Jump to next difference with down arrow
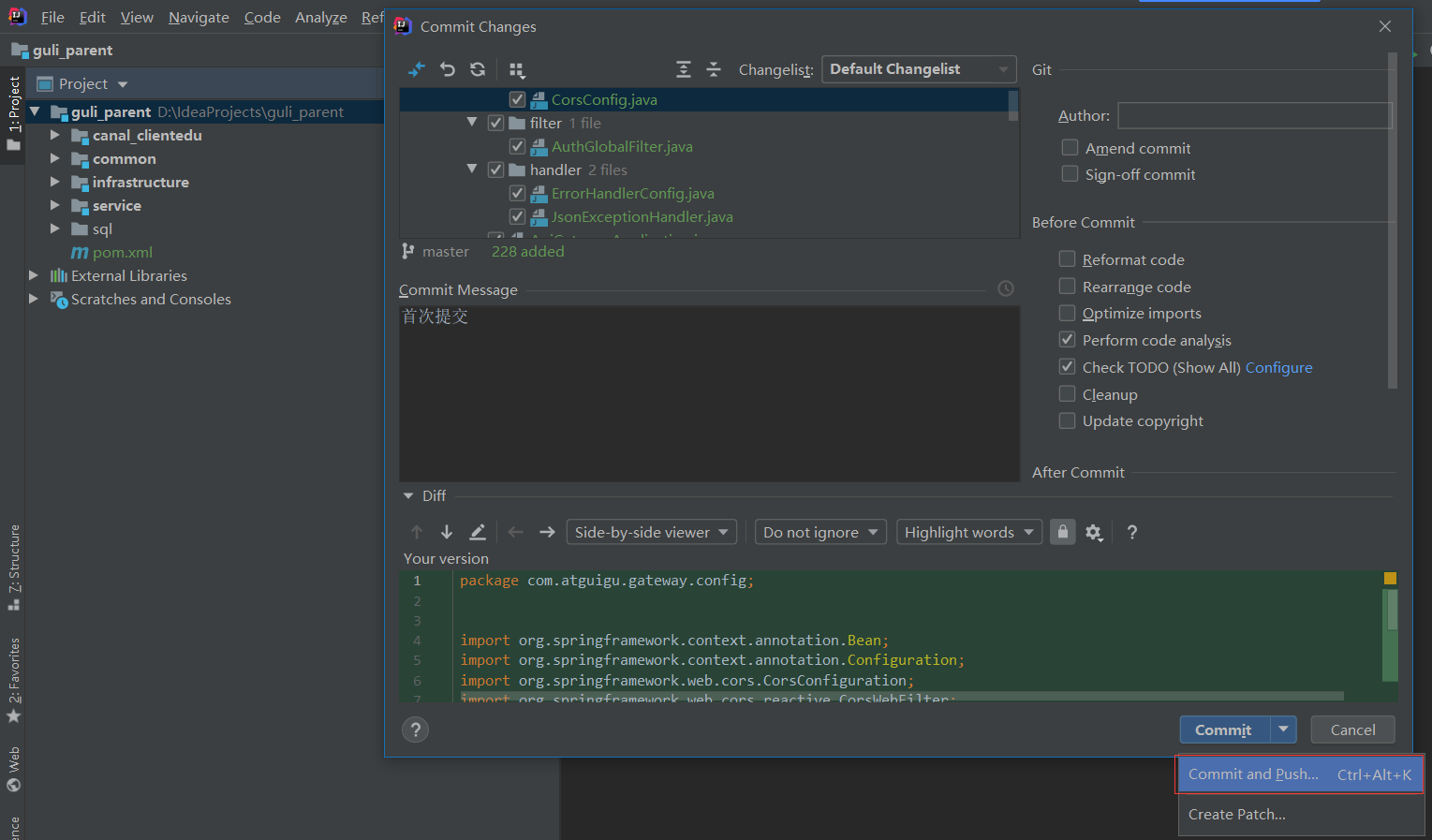This screenshot has height=840, width=1432. [447, 533]
